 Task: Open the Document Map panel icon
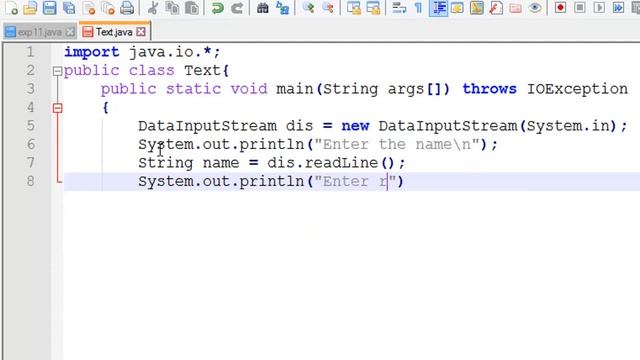(476, 8)
